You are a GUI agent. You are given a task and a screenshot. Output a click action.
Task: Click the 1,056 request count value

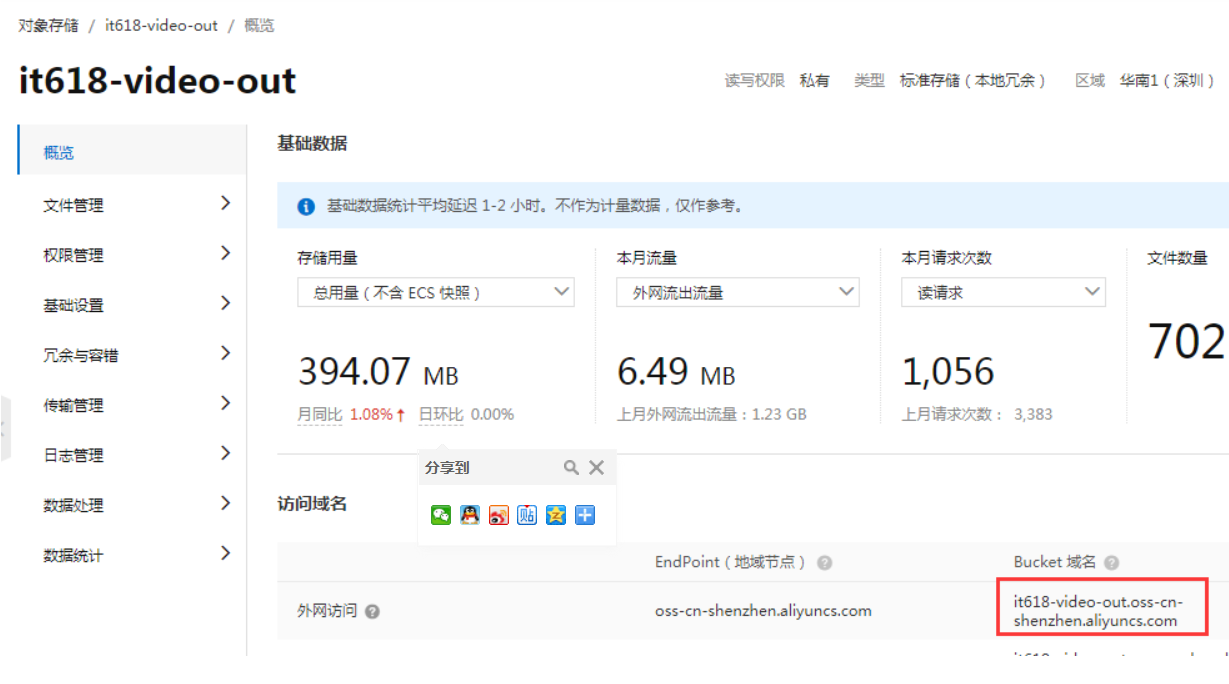point(948,372)
